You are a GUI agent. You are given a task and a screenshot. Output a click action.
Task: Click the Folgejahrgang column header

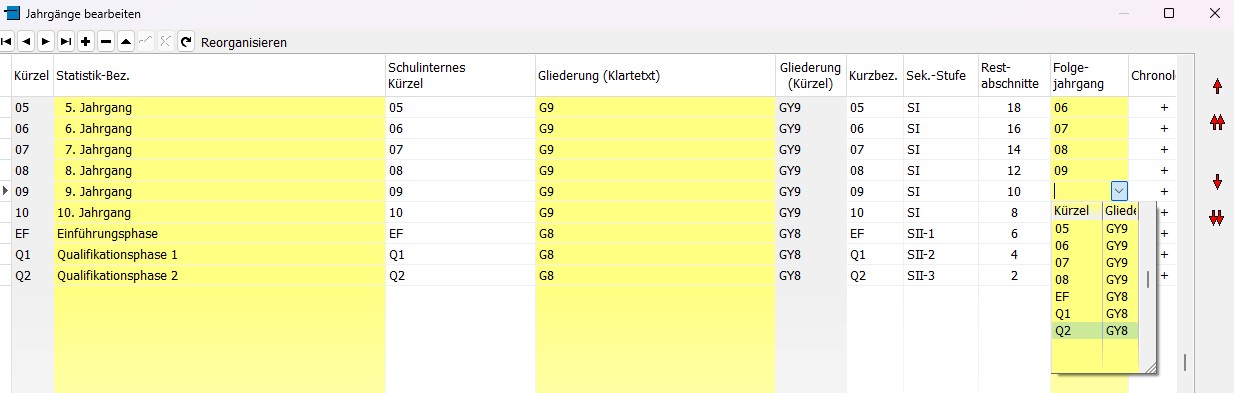coord(1089,76)
